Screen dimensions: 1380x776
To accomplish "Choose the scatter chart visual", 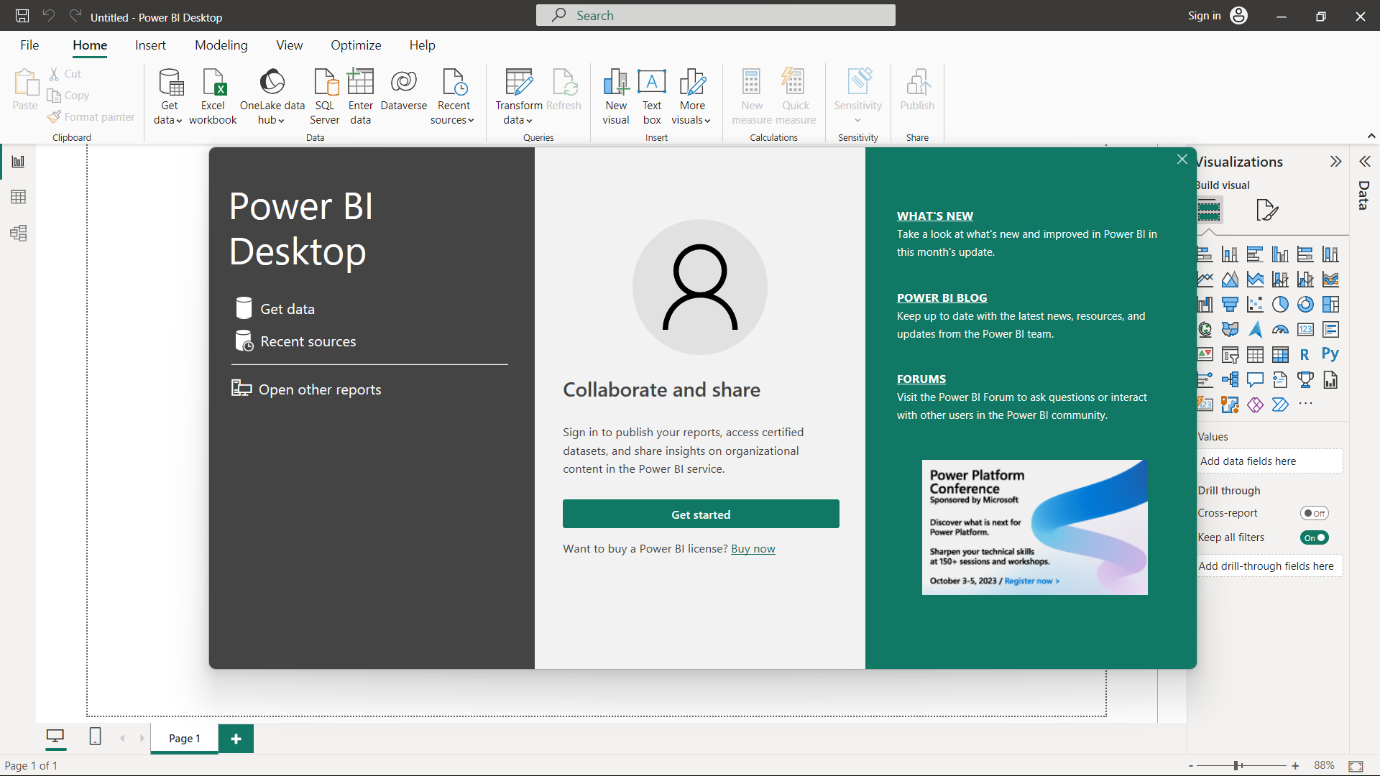I will tap(1255, 304).
